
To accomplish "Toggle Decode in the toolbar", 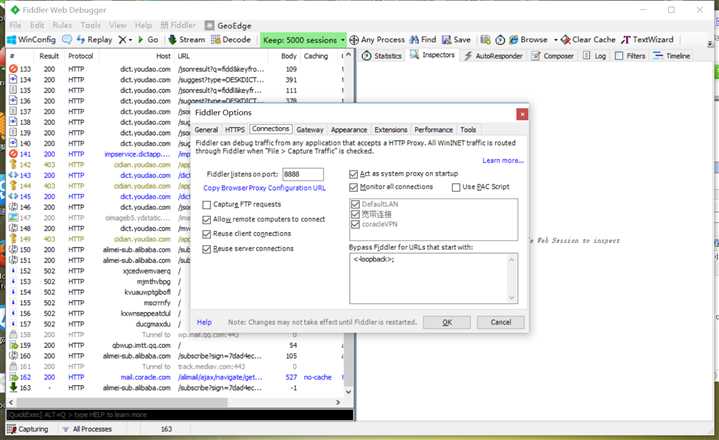I will [x=231, y=40].
